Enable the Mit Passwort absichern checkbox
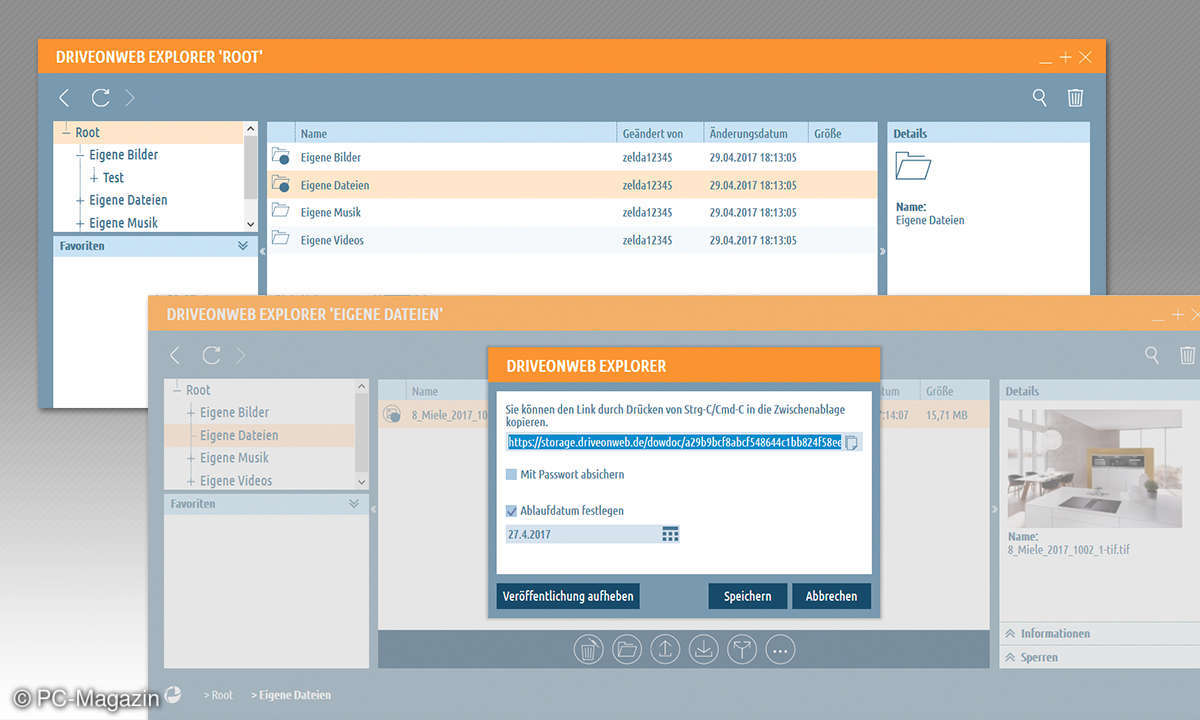The height and width of the screenshot is (720, 1200). point(512,474)
